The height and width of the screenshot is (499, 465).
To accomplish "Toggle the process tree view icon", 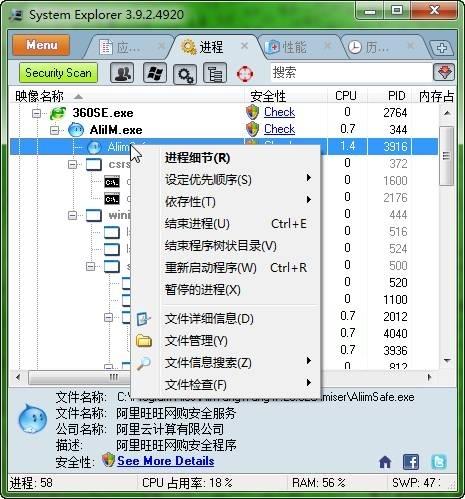I will tap(215, 73).
